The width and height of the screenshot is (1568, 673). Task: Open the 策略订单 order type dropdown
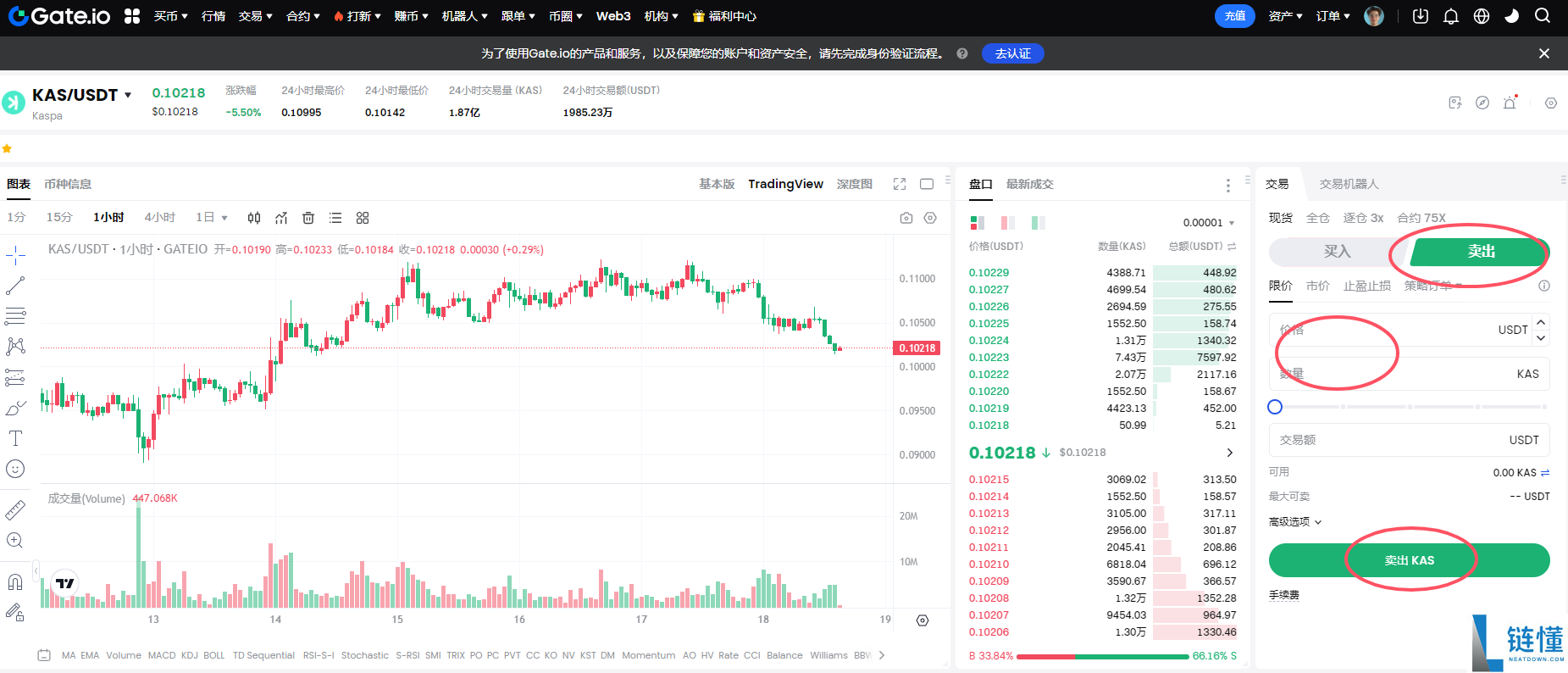[1433, 286]
